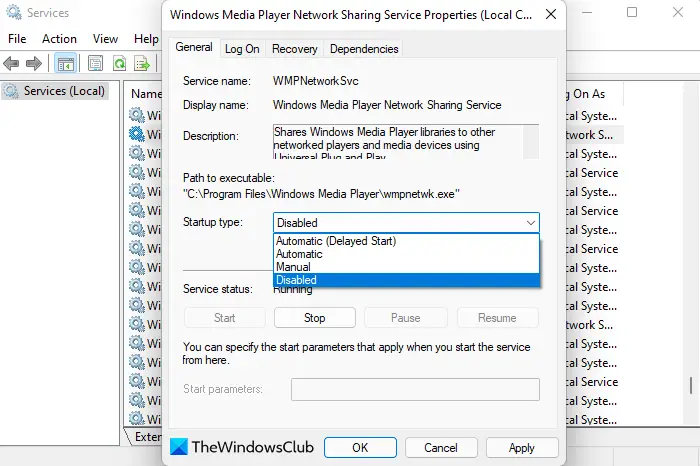Toggle the Show/Hide Console Tree toolbar icon

coord(66,63)
